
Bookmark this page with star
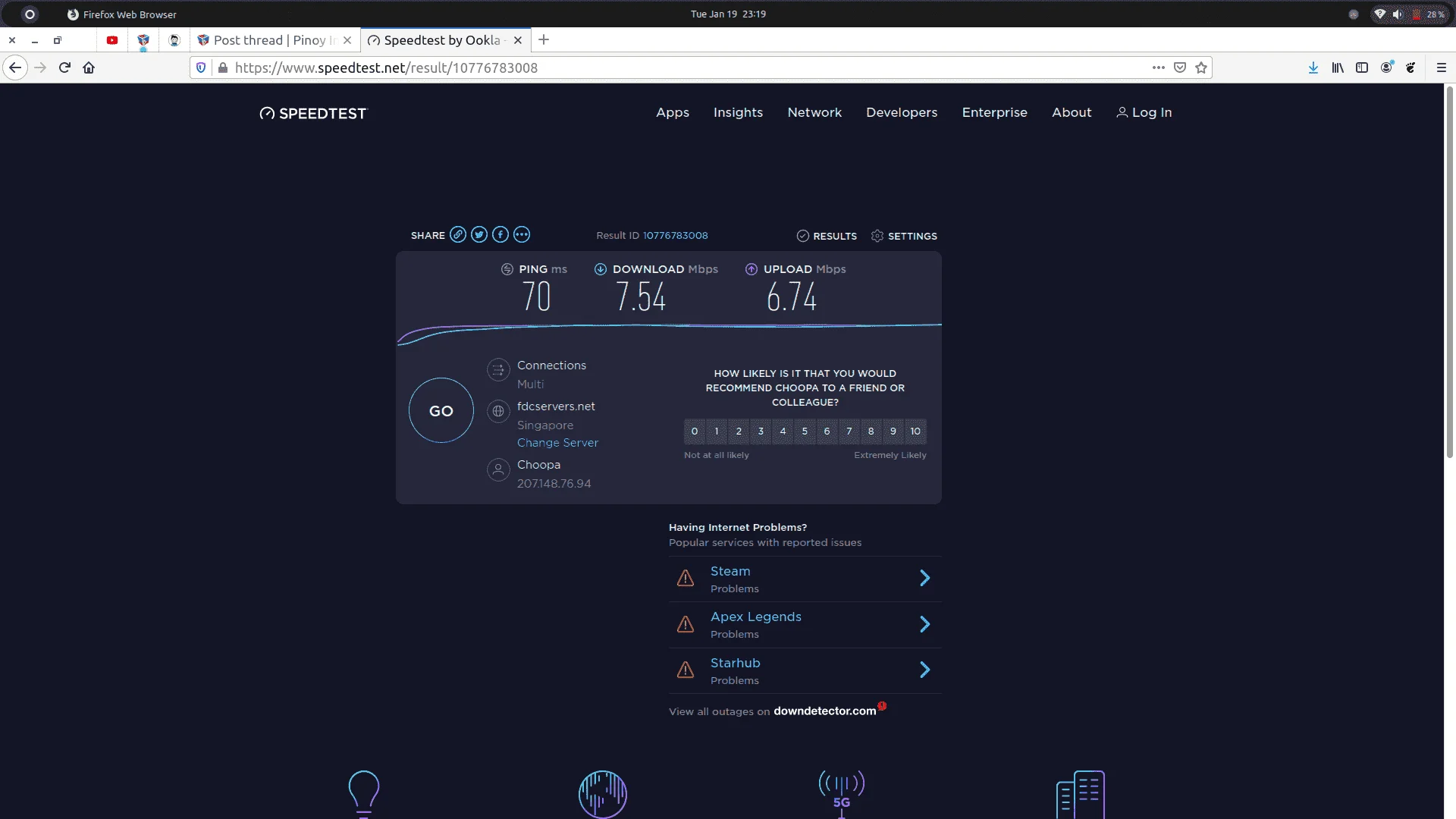point(1201,67)
